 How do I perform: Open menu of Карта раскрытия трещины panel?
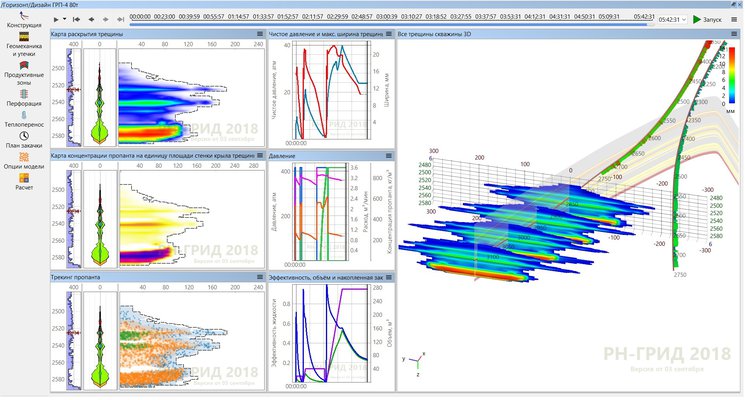tap(260, 34)
